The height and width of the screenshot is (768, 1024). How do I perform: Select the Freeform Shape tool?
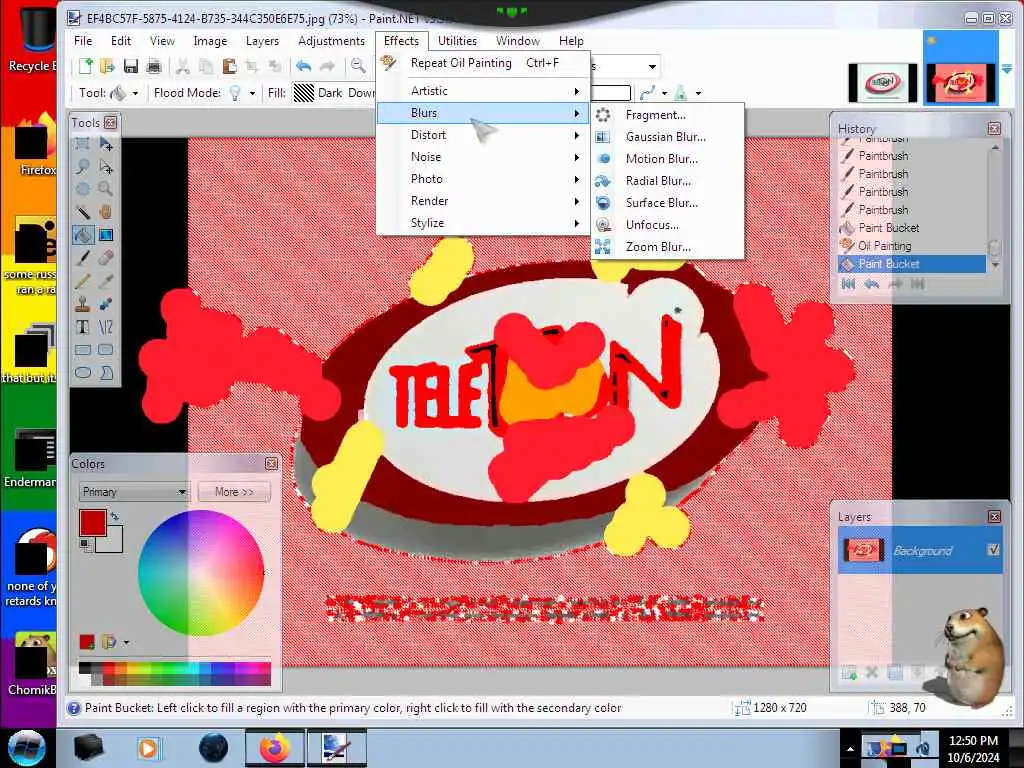click(x=105, y=372)
